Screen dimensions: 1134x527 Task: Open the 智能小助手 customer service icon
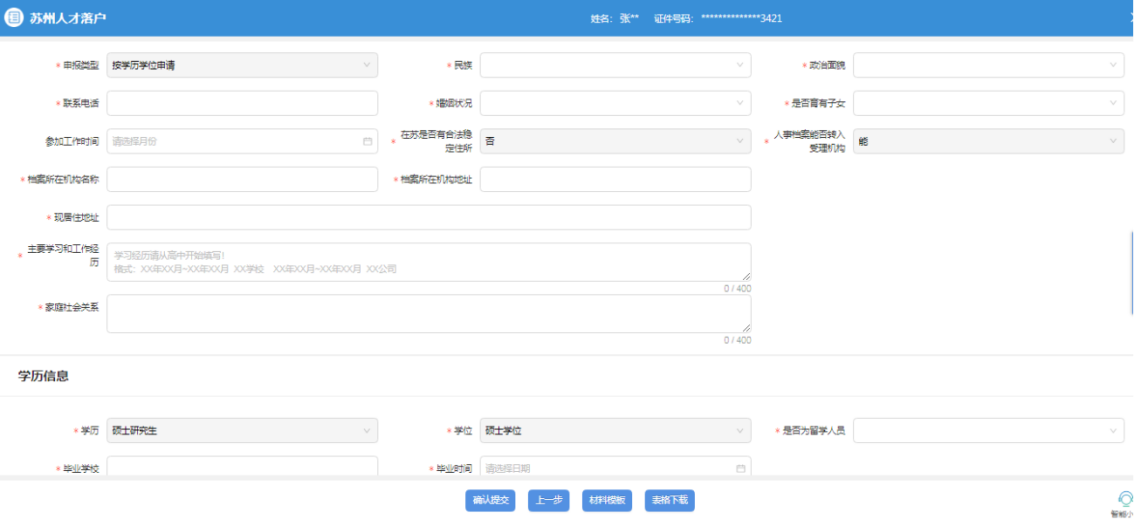pyautogui.click(x=1125, y=500)
